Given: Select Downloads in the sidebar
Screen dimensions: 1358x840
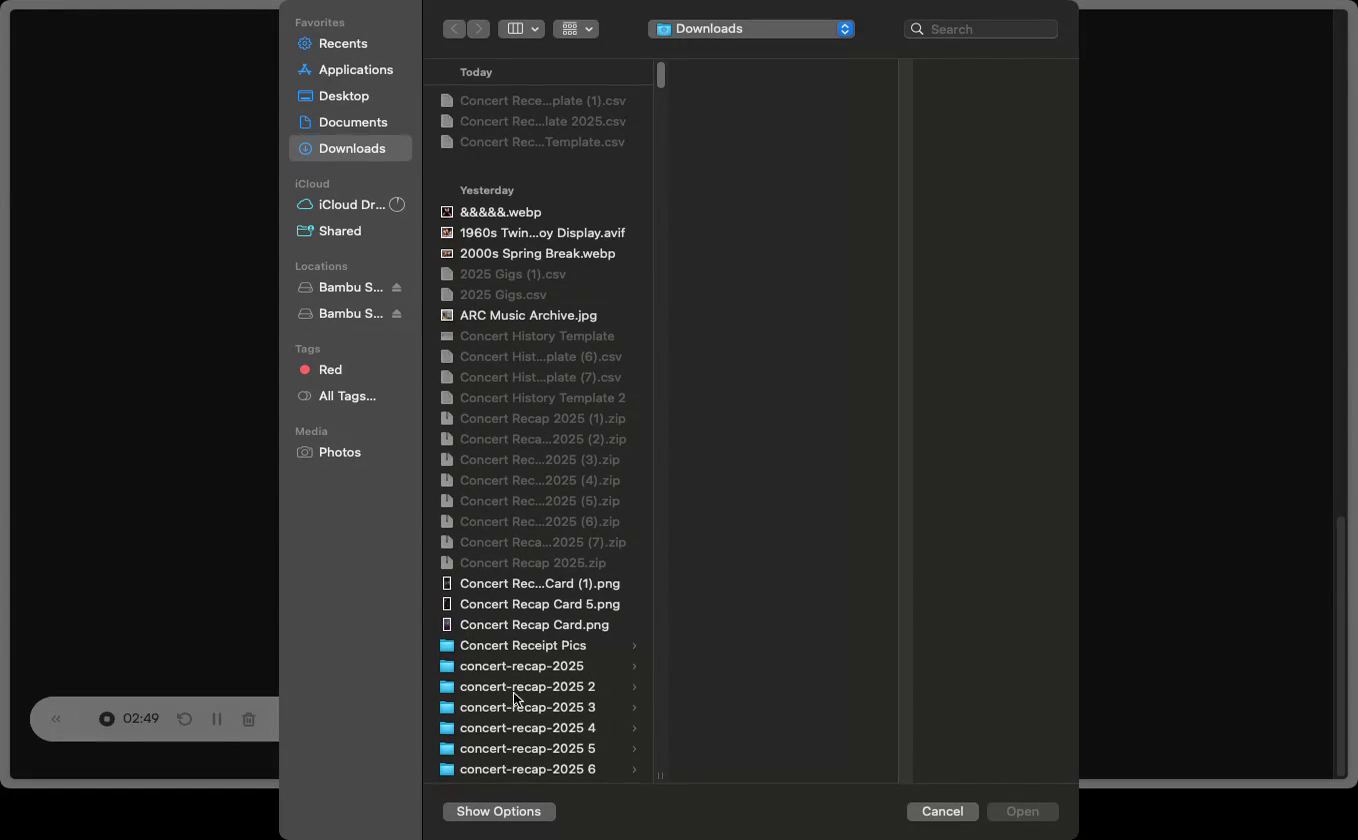Looking at the screenshot, I should [351, 148].
